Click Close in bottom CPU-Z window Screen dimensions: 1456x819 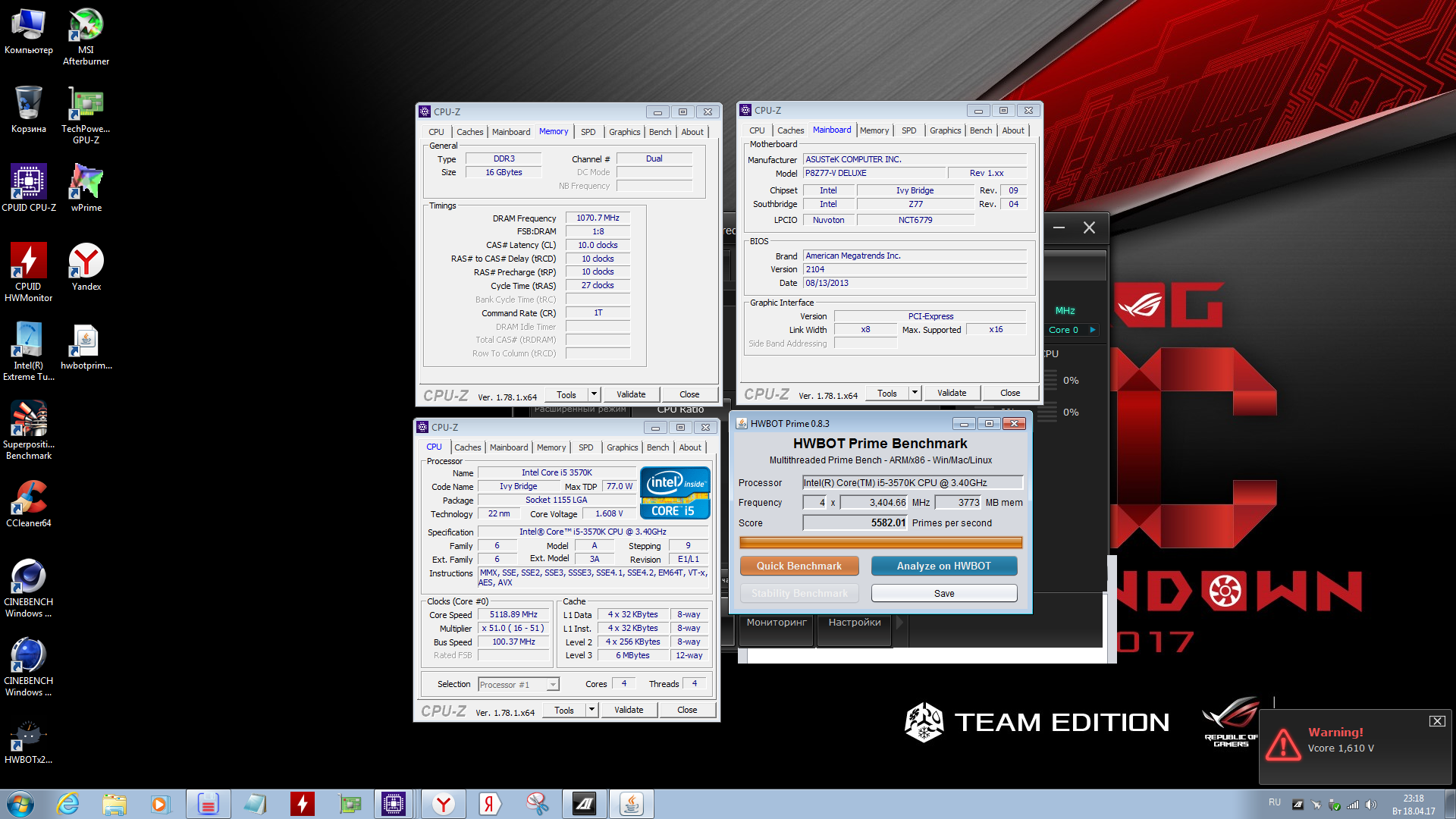687,710
